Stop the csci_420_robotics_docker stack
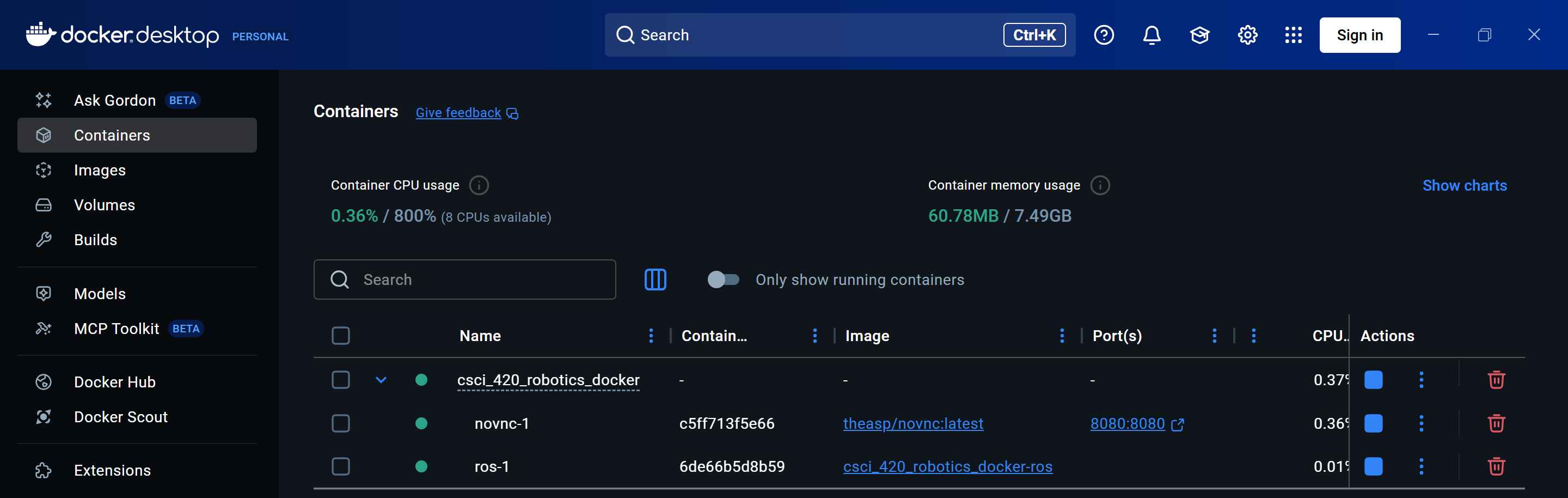Screen dimensions: 1568x498 tap(1373, 380)
